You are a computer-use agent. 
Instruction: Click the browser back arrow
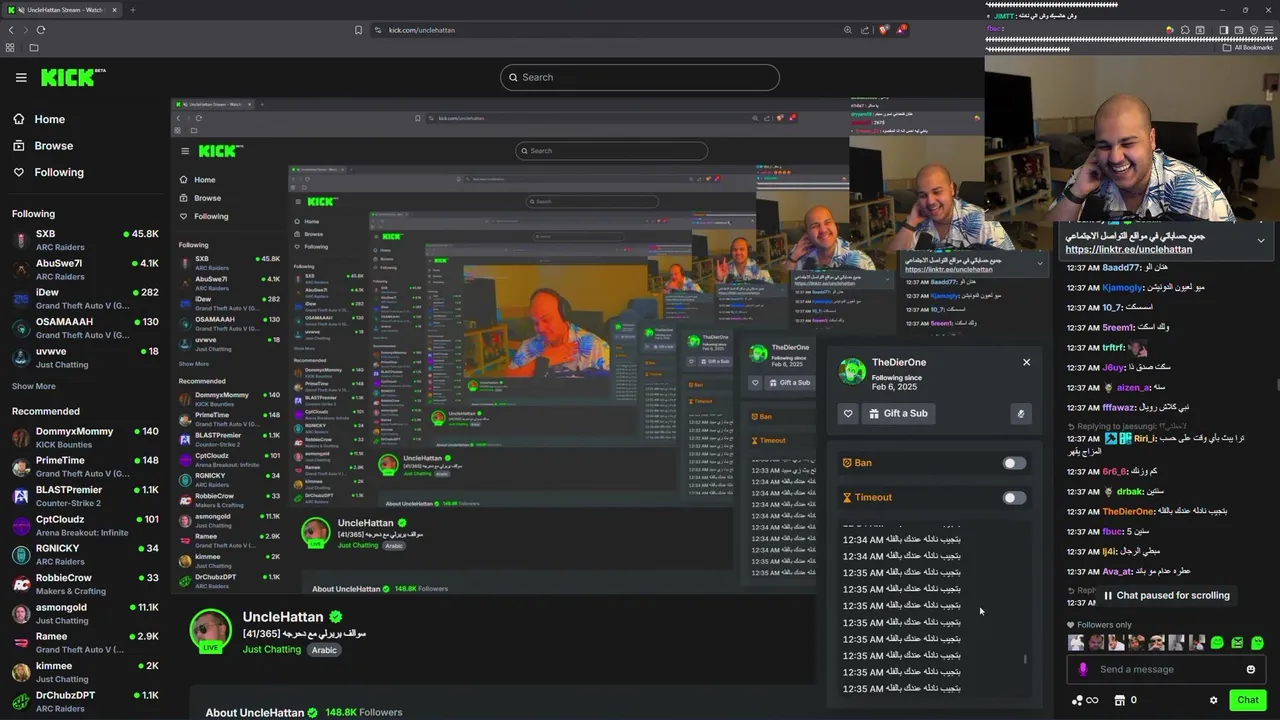(11, 30)
